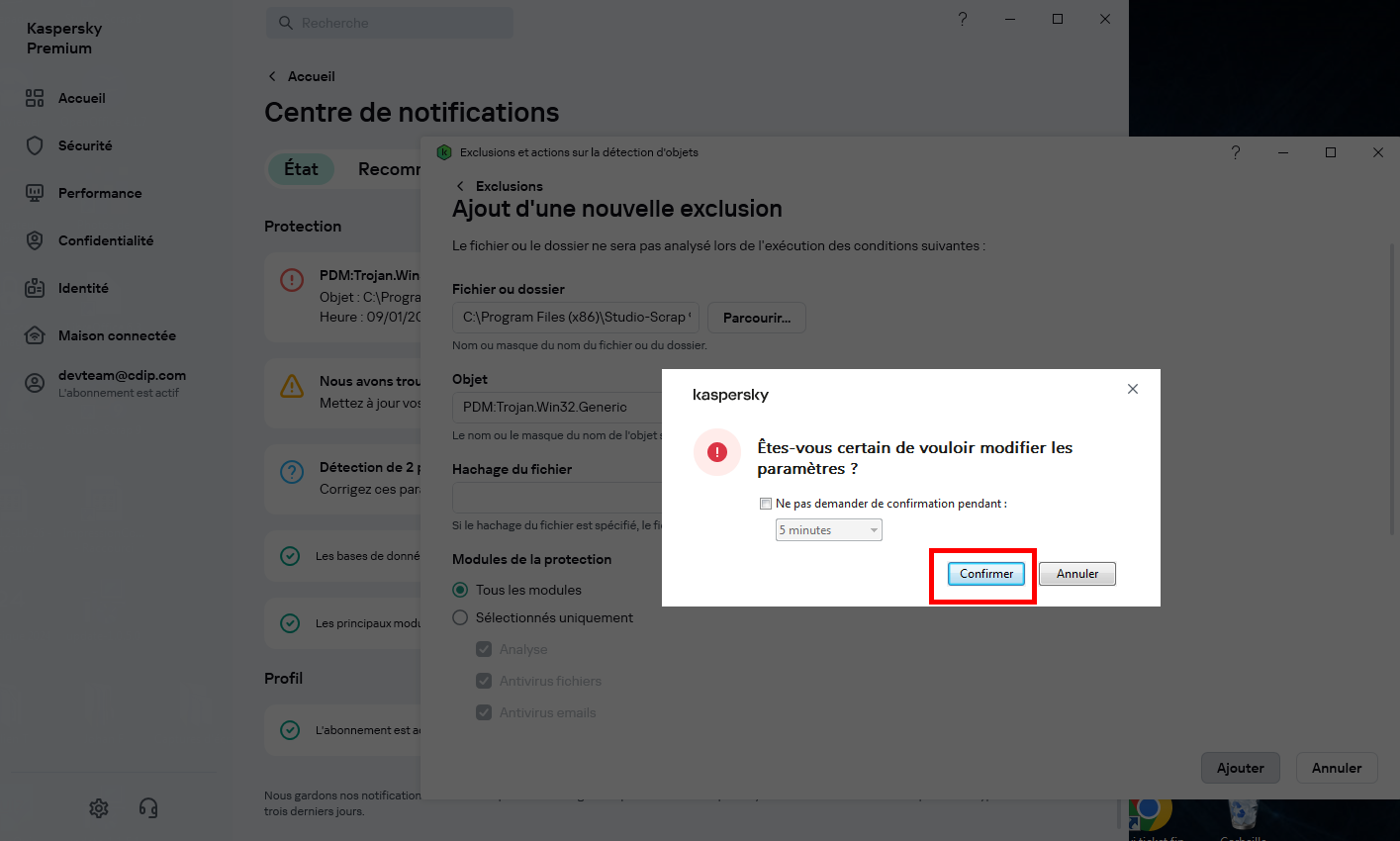Open the Identité section in the sidebar

tap(83, 288)
